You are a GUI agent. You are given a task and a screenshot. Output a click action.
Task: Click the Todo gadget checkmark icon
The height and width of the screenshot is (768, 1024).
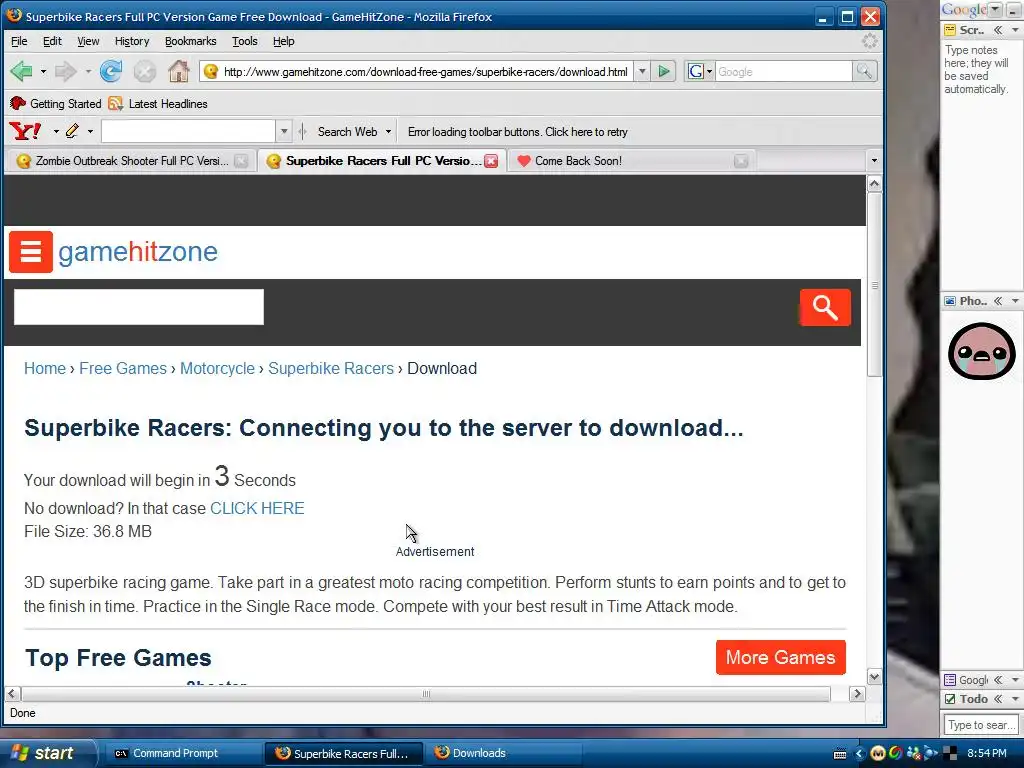click(950, 699)
